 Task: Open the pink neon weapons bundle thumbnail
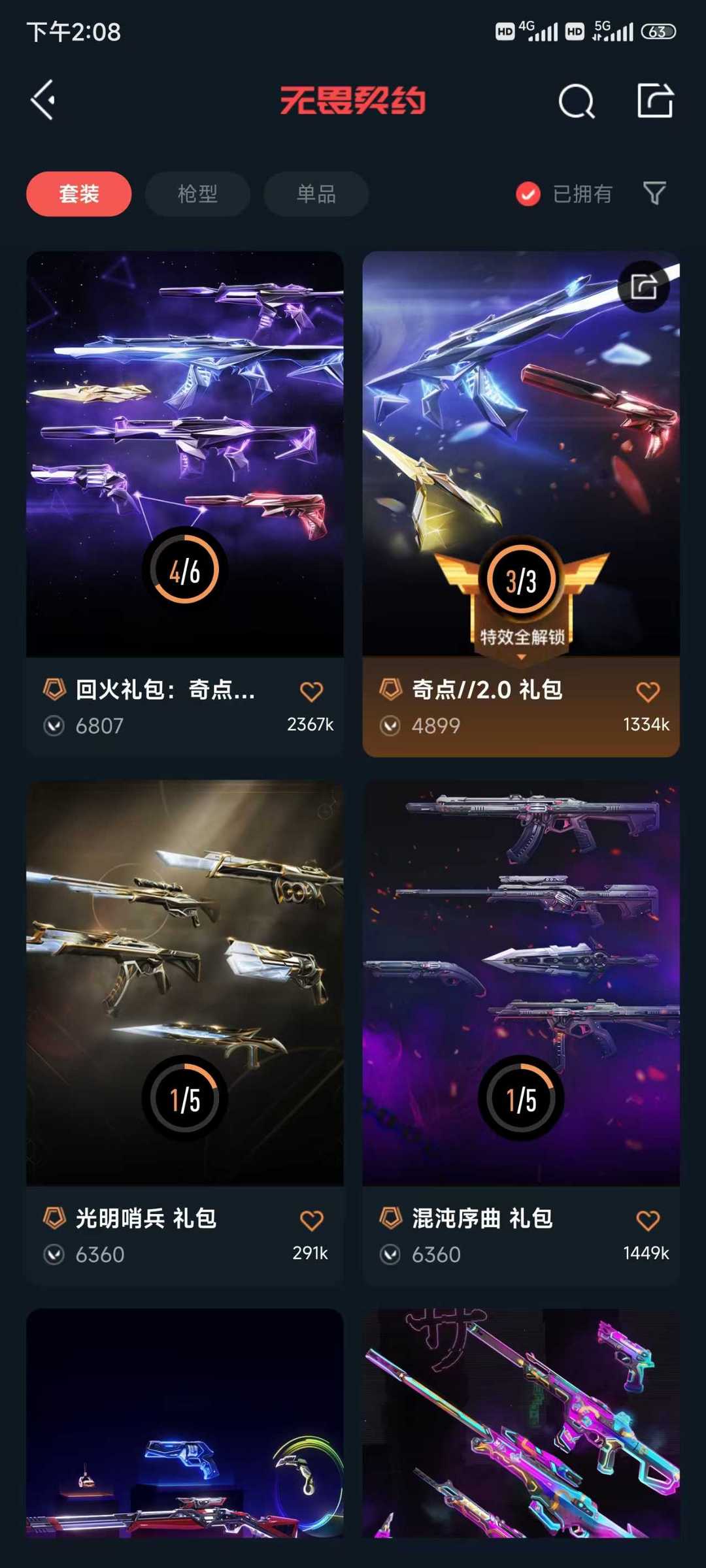pyautogui.click(x=521, y=1423)
